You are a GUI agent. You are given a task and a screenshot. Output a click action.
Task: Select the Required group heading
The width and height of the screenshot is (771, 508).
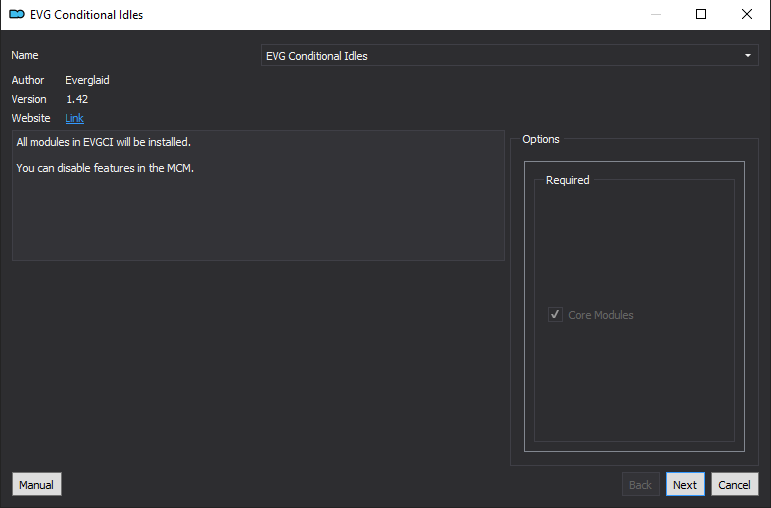[567, 180]
